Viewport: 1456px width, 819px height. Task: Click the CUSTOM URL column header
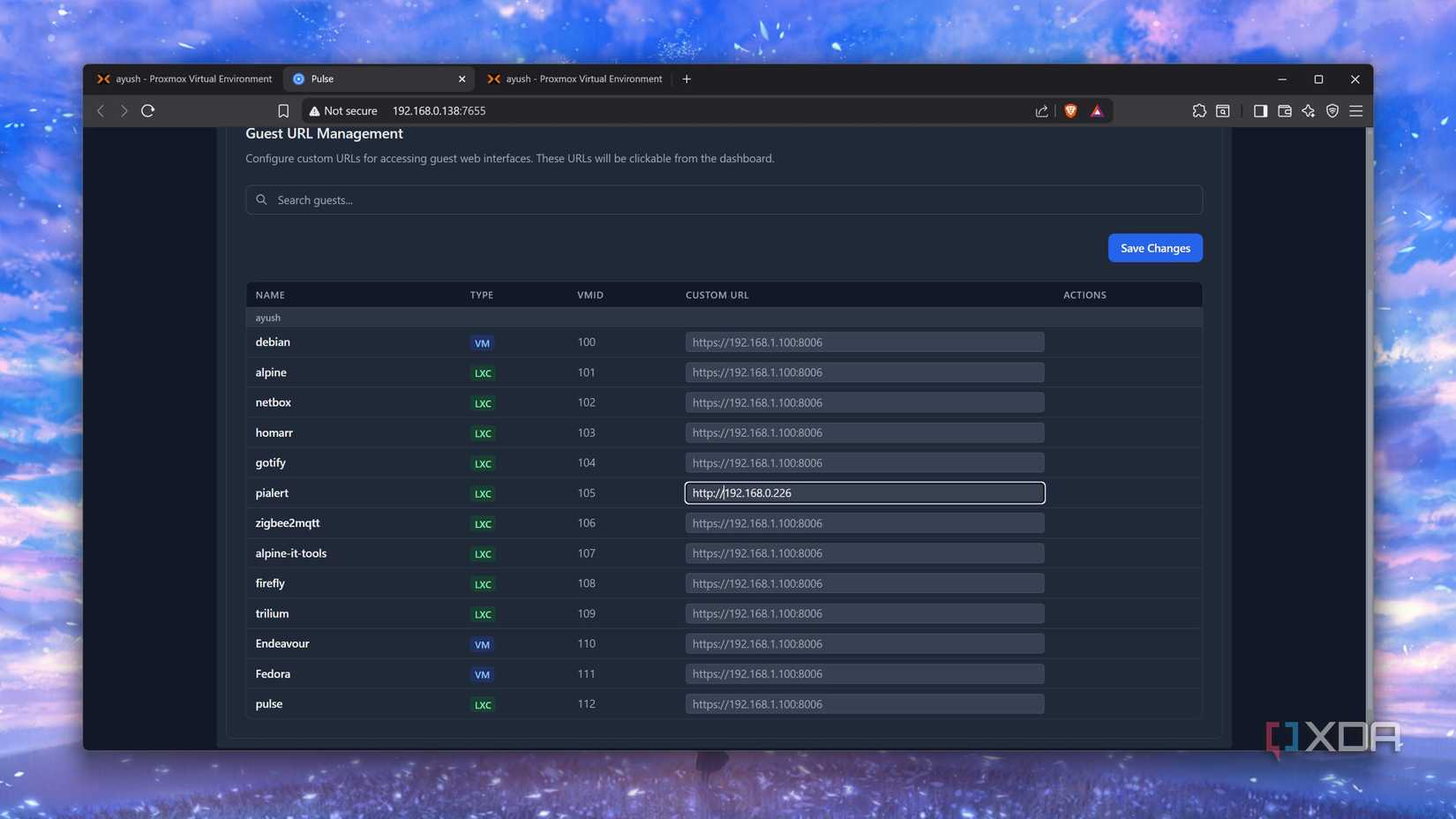[717, 295]
